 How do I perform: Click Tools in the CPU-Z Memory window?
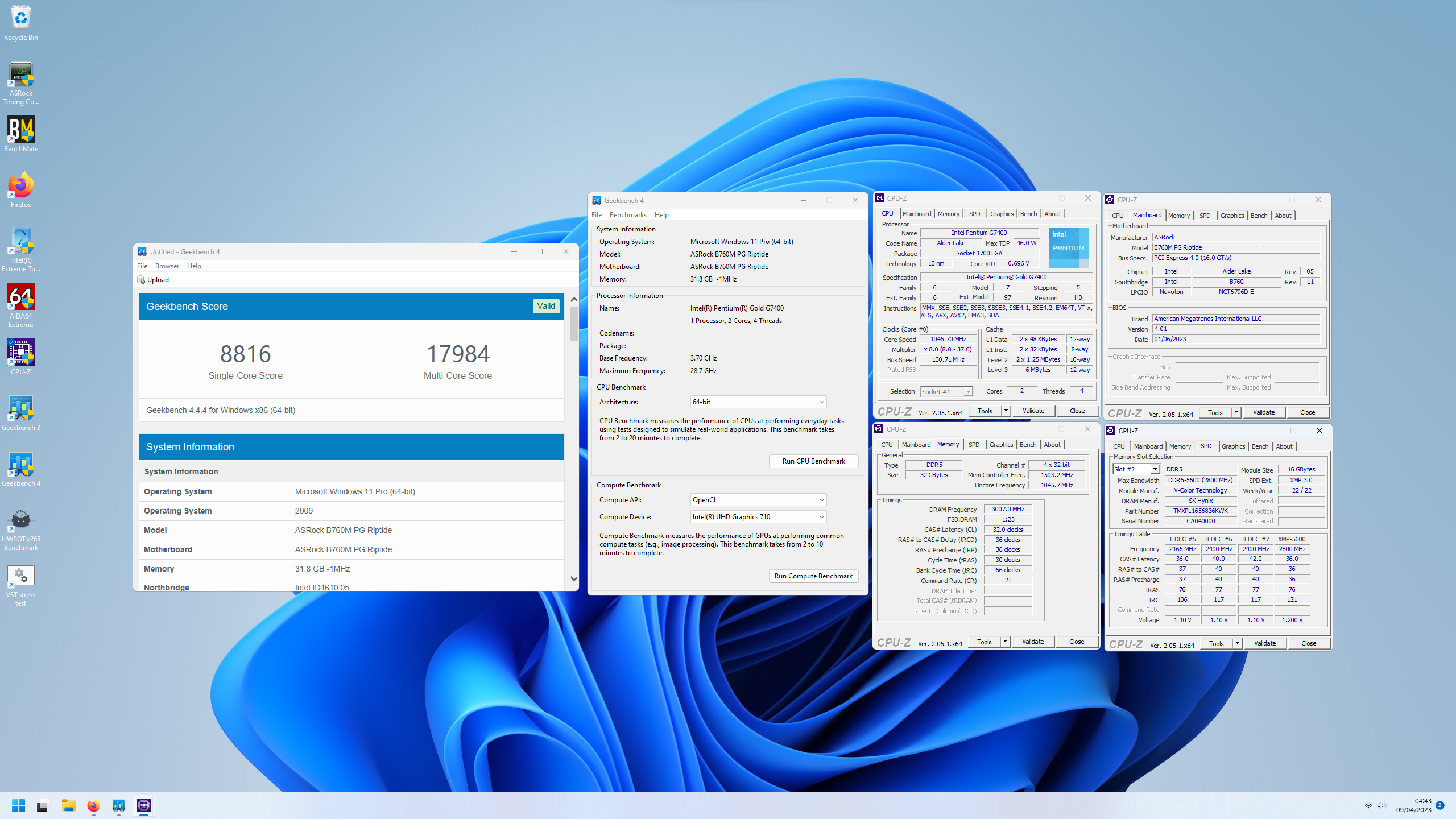[x=984, y=642]
